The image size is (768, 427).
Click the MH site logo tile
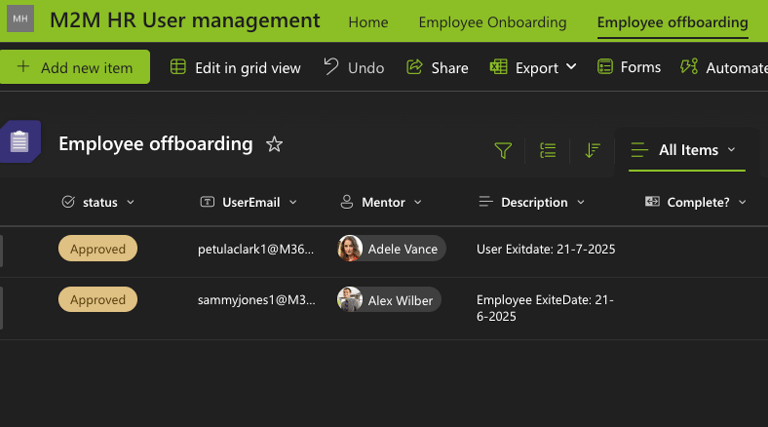20,19
